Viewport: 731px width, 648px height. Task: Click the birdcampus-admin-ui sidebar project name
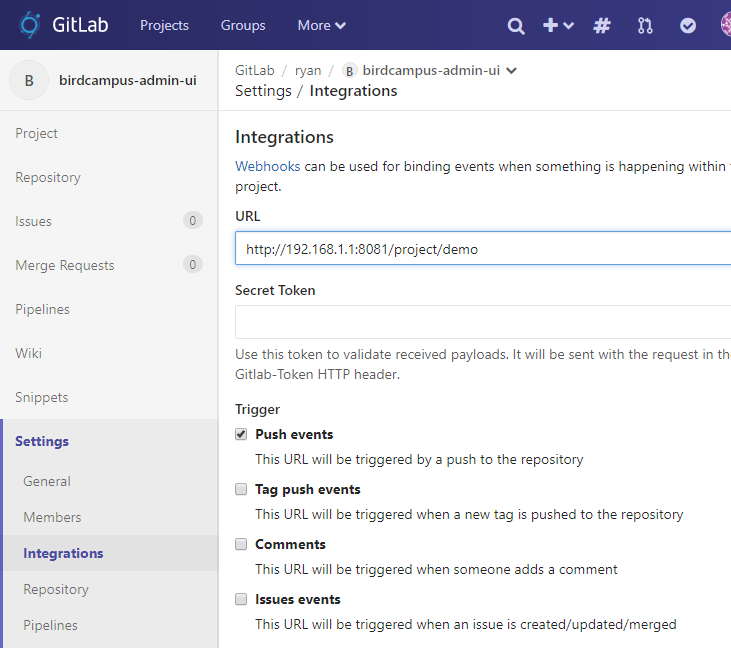pyautogui.click(x=128, y=80)
